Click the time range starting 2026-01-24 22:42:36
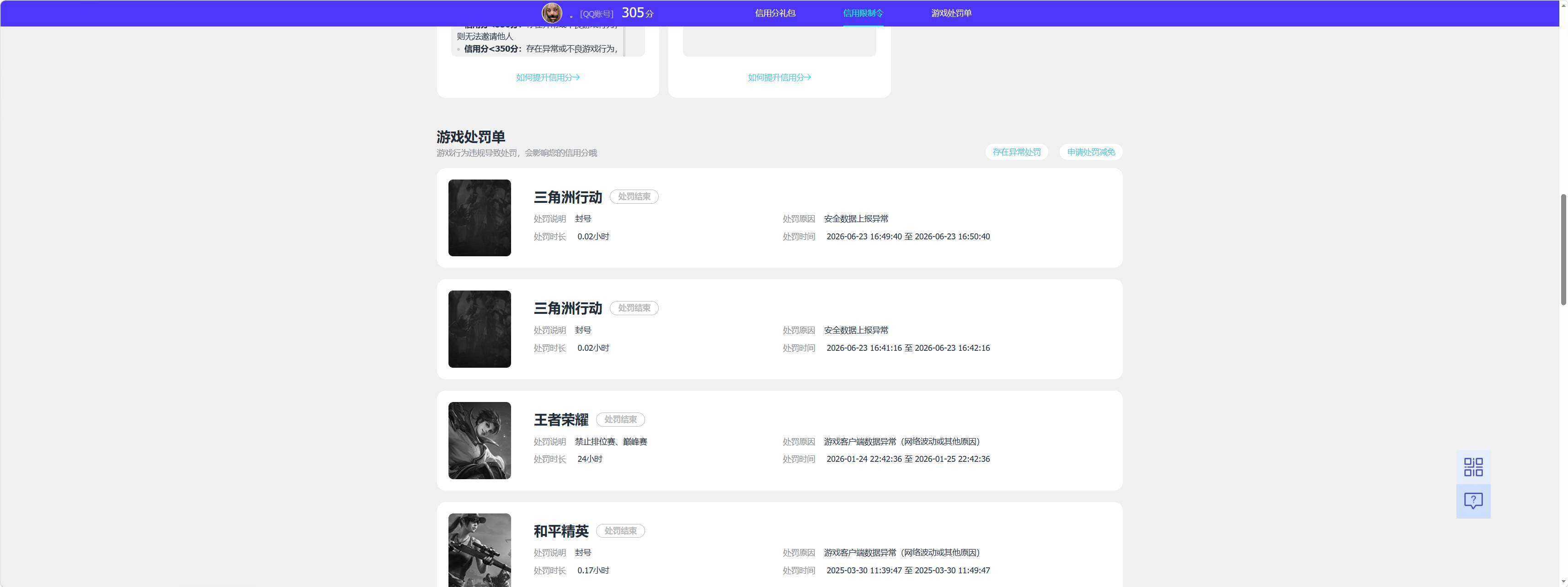The width and height of the screenshot is (1568, 587). tap(908, 459)
